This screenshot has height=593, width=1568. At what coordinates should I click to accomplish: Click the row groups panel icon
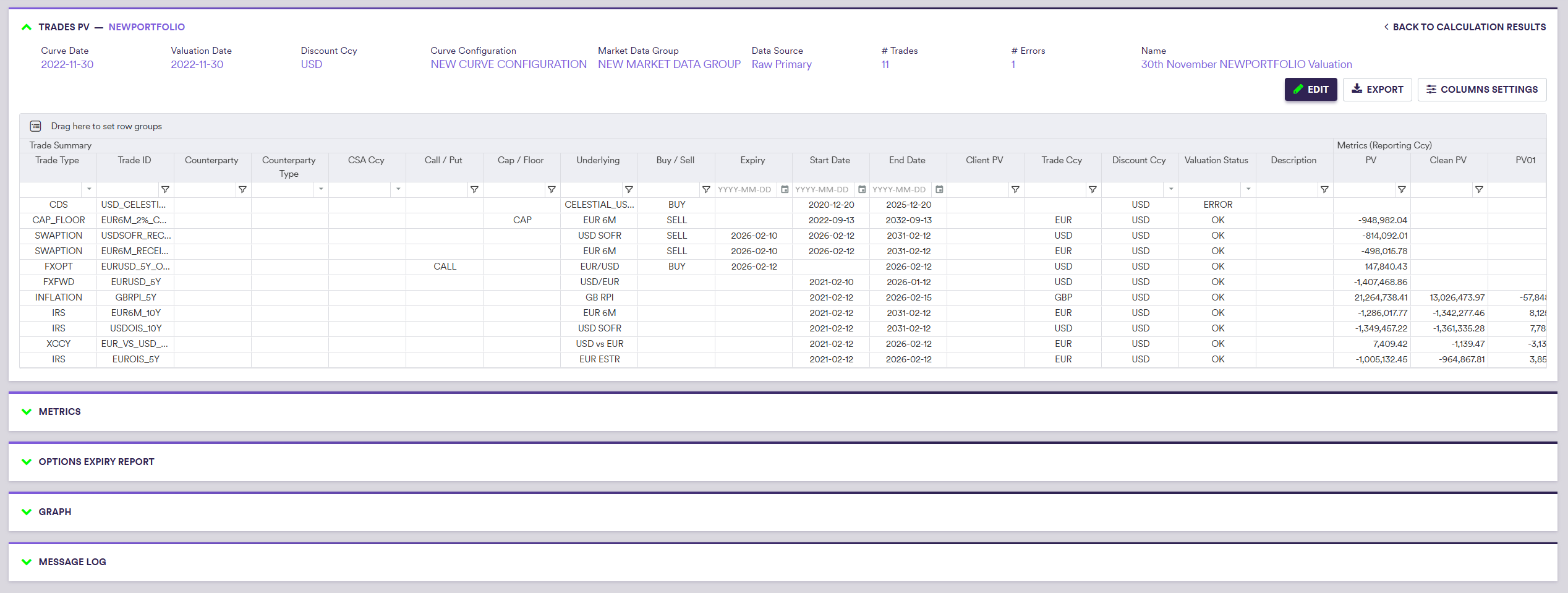click(36, 126)
